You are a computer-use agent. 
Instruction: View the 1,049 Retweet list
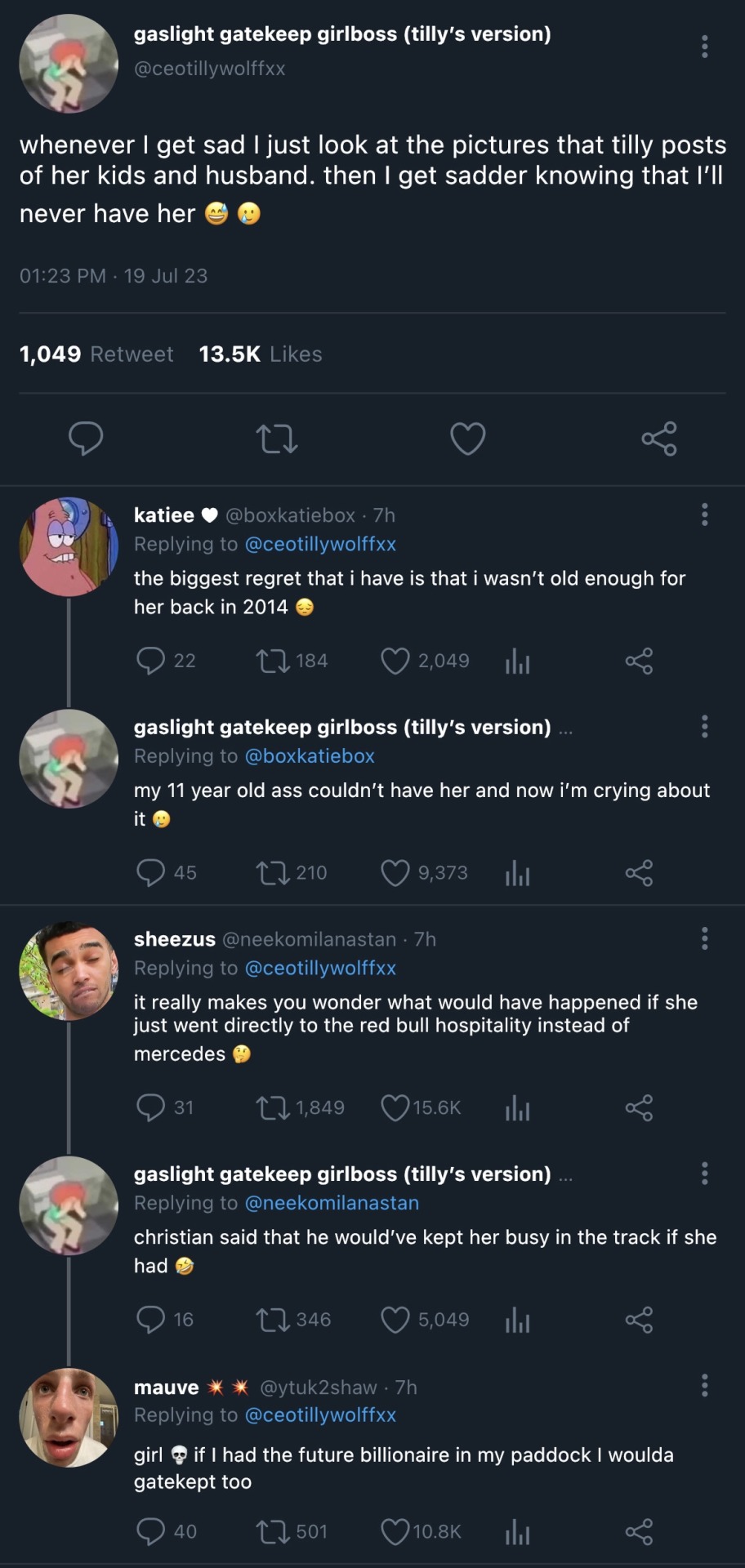click(x=96, y=354)
